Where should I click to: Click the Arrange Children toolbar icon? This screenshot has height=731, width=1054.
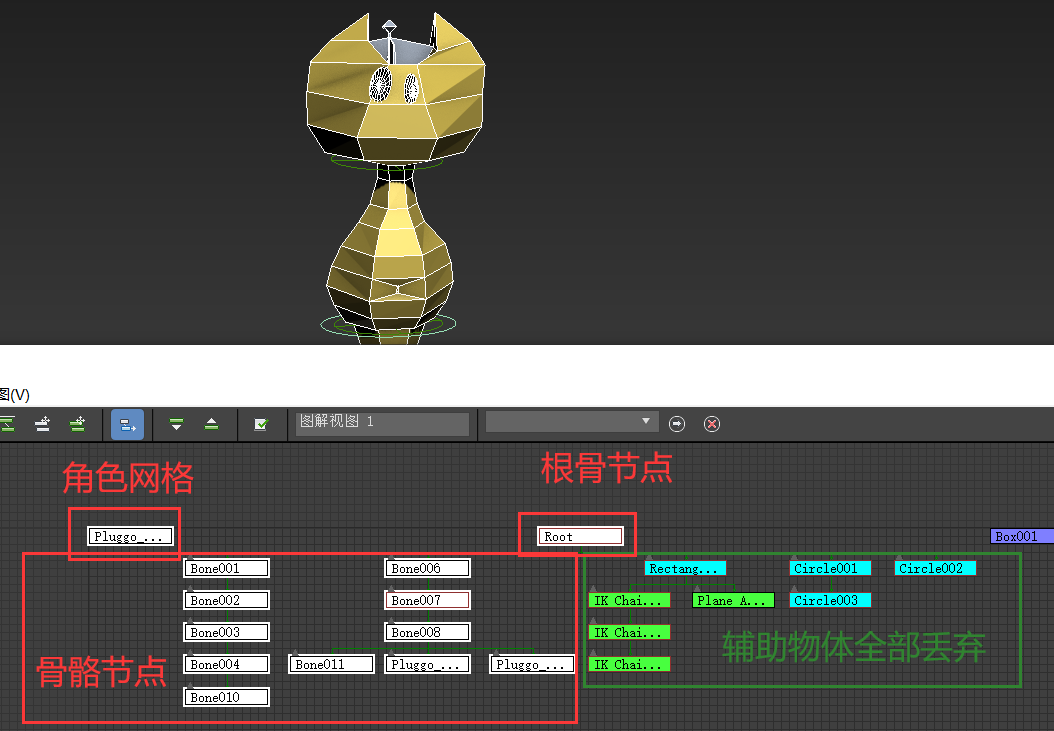click(42, 424)
